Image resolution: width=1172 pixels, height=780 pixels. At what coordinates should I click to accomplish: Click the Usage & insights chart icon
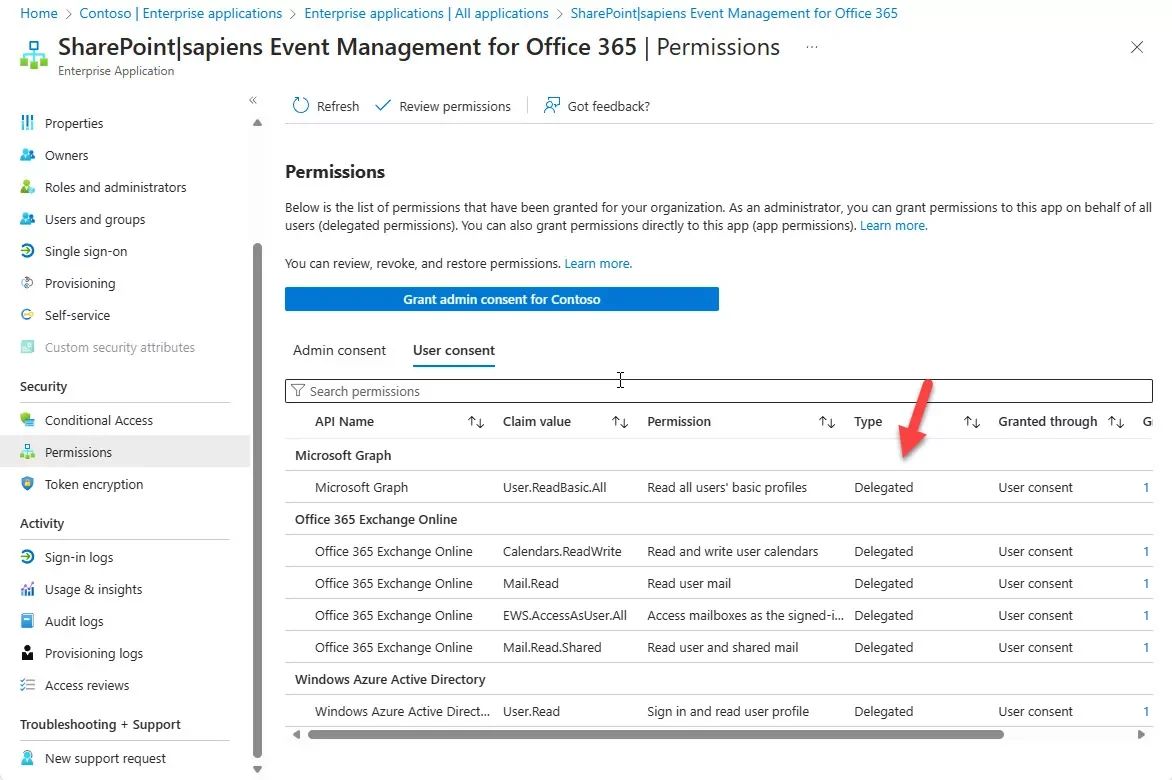coord(28,589)
